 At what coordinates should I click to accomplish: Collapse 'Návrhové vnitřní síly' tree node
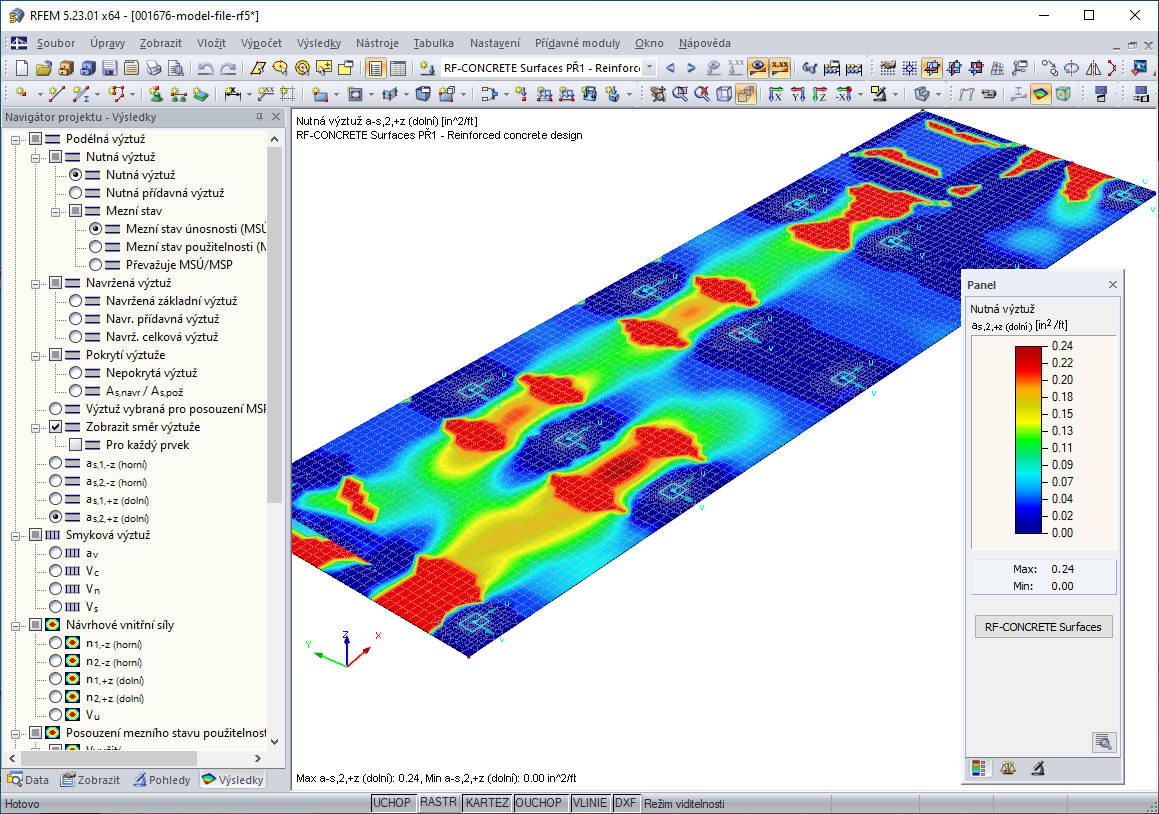(15, 625)
